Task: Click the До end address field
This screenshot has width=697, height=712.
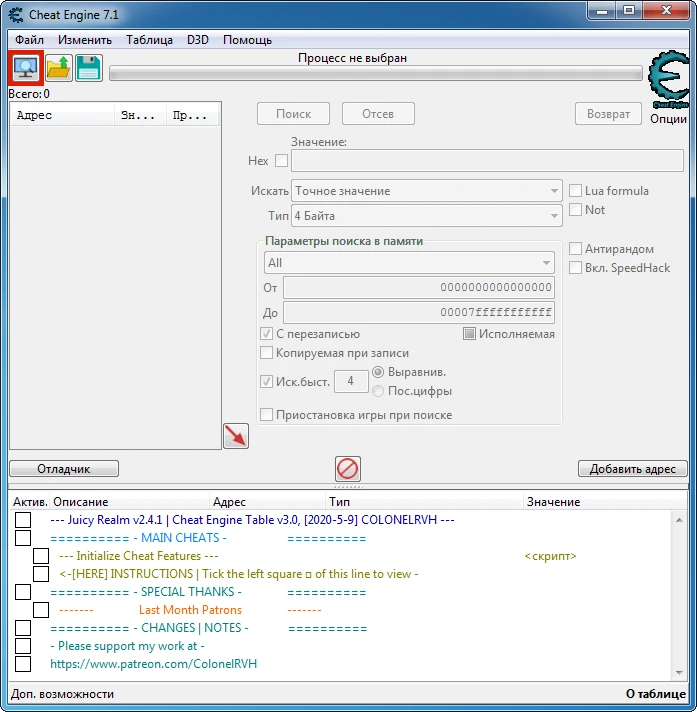Action: click(x=419, y=312)
